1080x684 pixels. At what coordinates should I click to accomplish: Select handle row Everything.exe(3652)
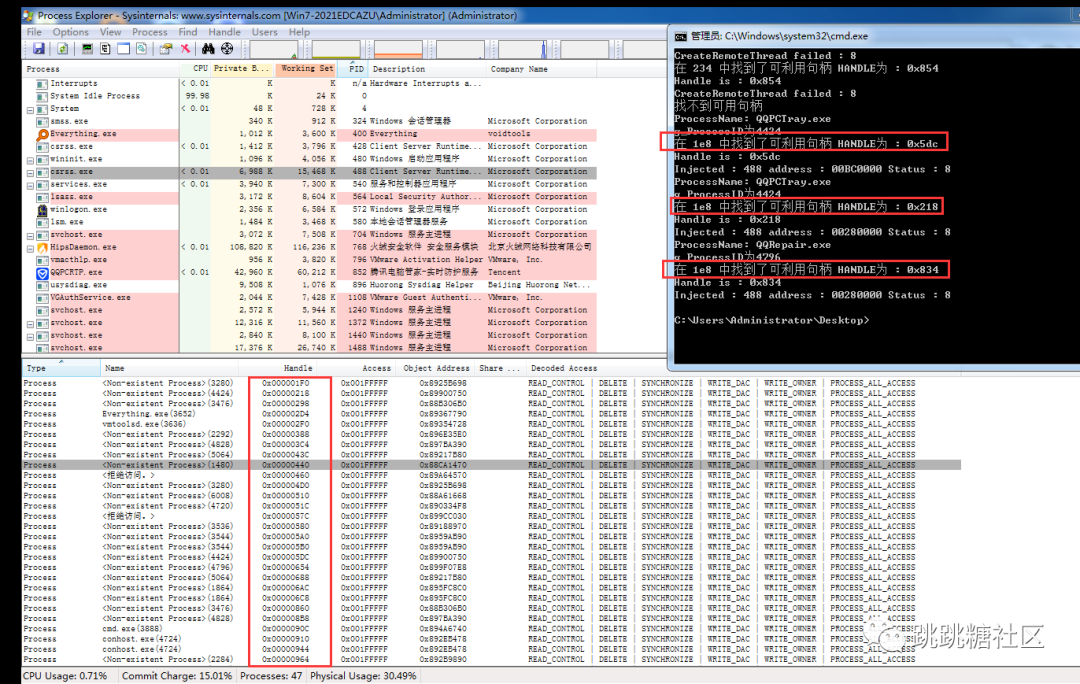point(492,414)
